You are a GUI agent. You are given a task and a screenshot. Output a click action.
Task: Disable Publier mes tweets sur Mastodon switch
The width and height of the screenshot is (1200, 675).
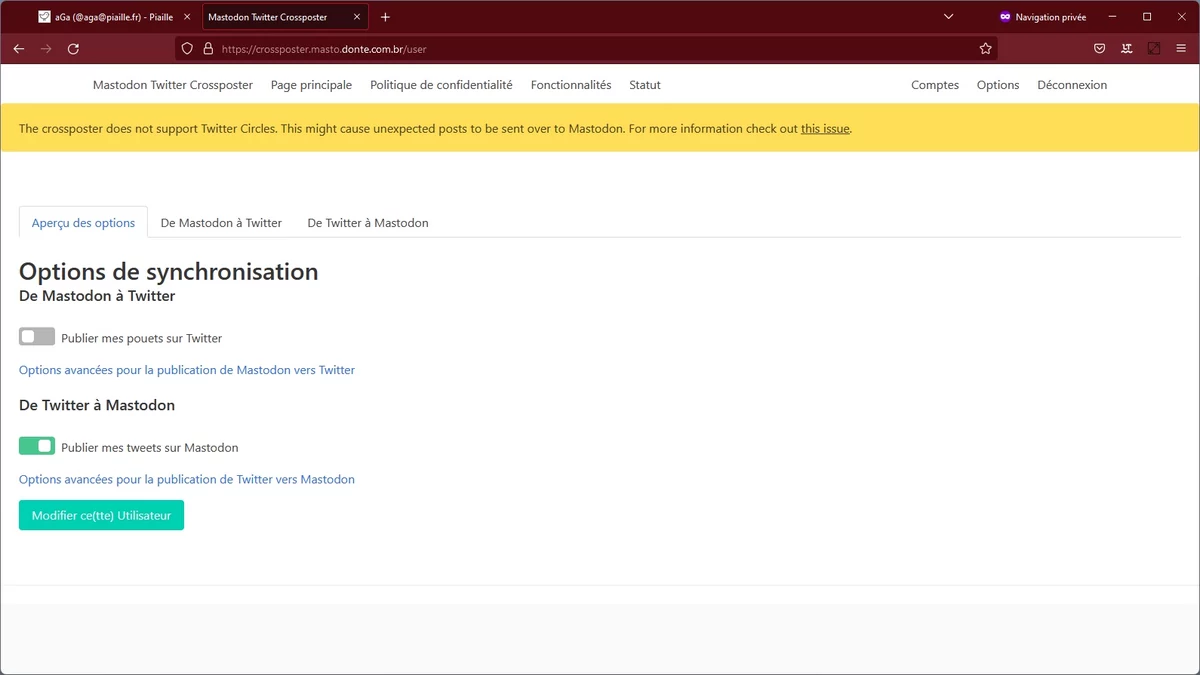pyautogui.click(x=37, y=446)
